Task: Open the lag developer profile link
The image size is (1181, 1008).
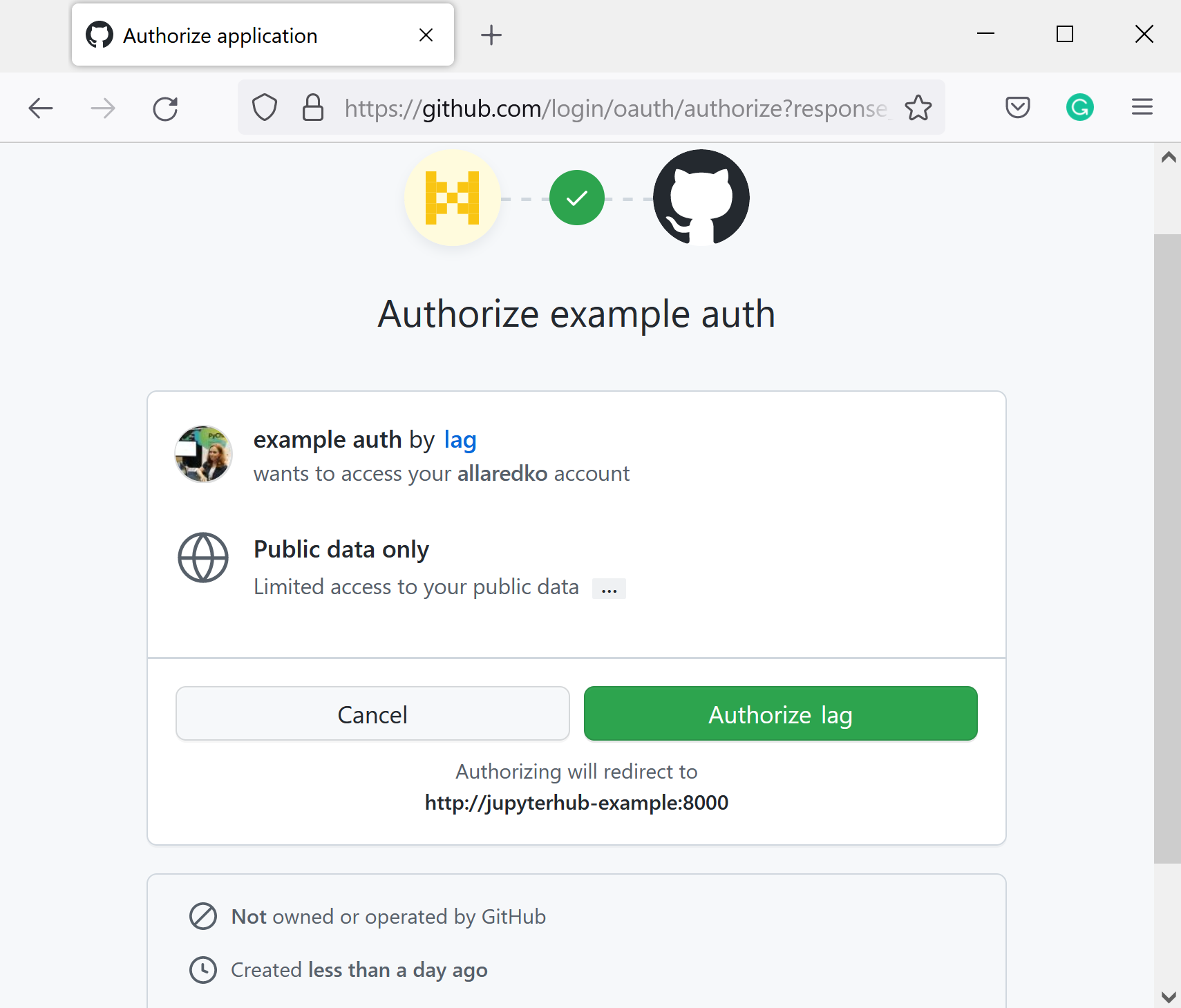Action: click(x=460, y=439)
